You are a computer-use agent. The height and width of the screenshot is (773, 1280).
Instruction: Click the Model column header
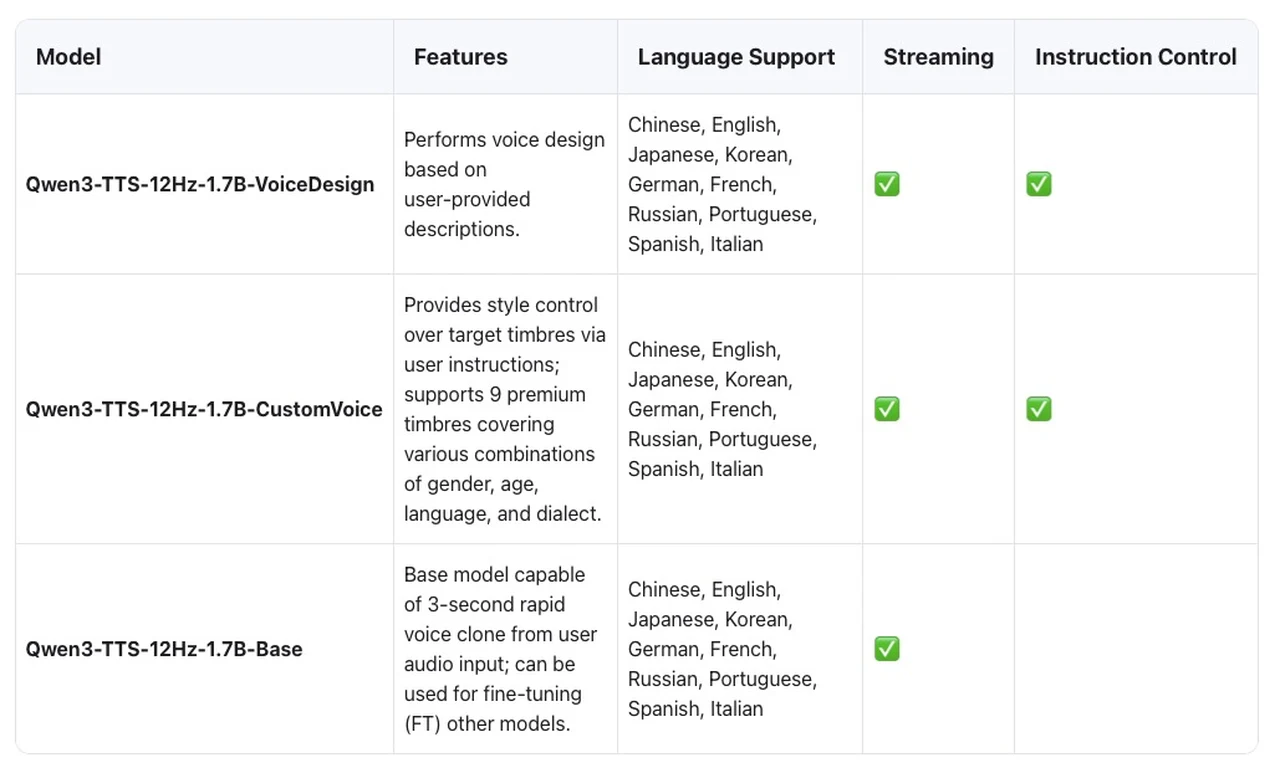(x=68, y=57)
